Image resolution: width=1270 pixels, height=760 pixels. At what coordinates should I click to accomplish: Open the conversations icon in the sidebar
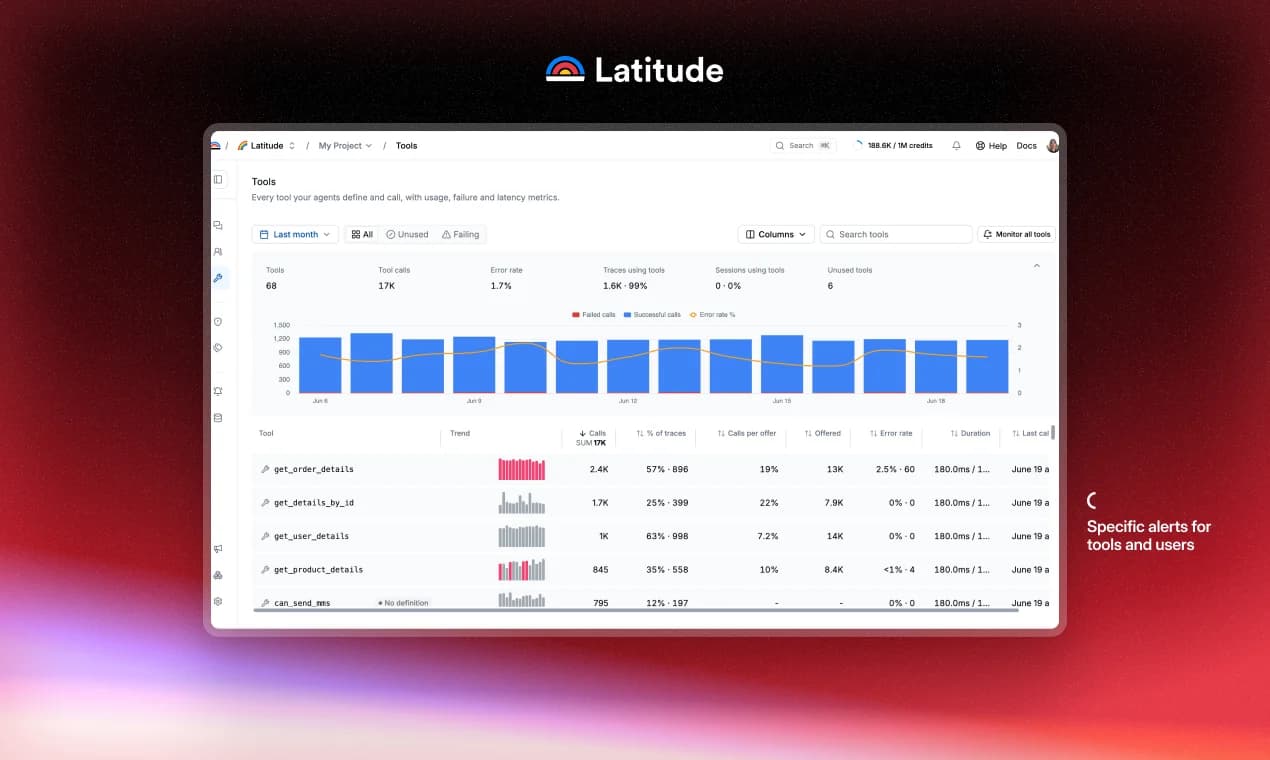(218, 226)
